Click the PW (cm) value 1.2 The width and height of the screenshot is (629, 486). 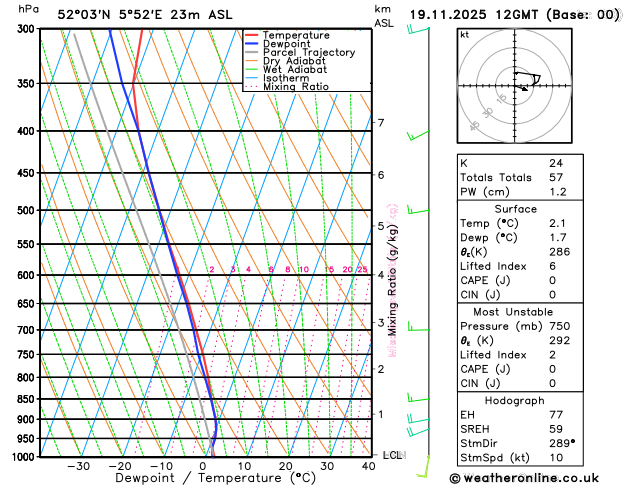point(558,192)
